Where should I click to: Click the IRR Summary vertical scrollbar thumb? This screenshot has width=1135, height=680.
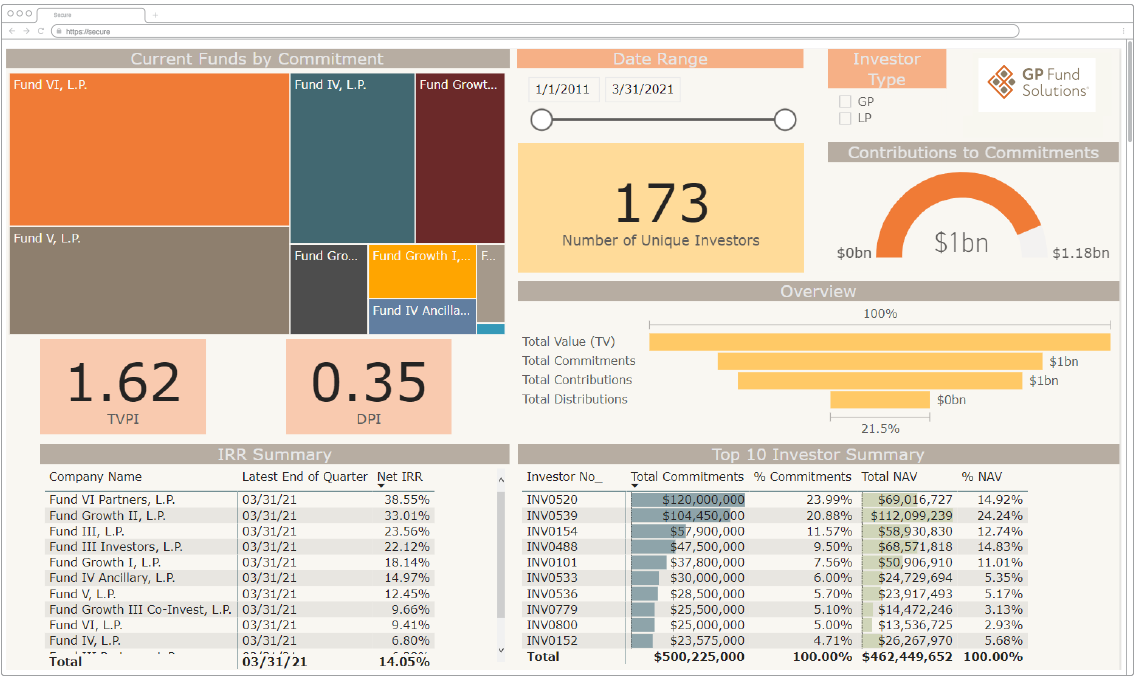501,555
